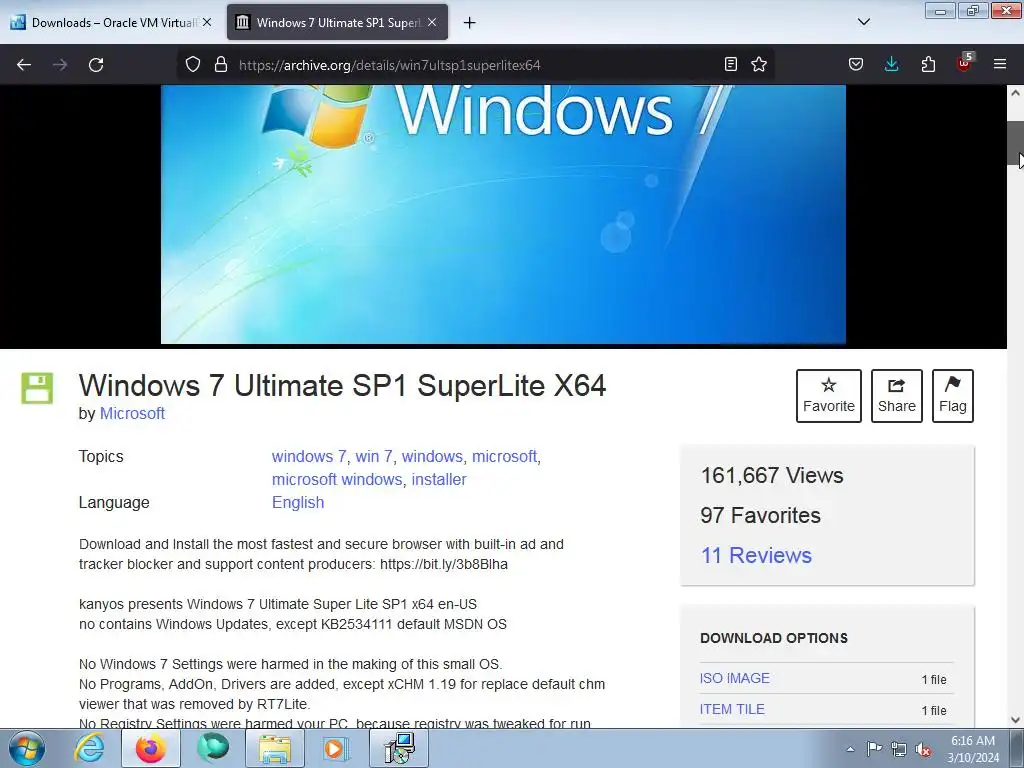Open the teal globe browser taskbar icon
1024x768 pixels.
click(x=213, y=748)
